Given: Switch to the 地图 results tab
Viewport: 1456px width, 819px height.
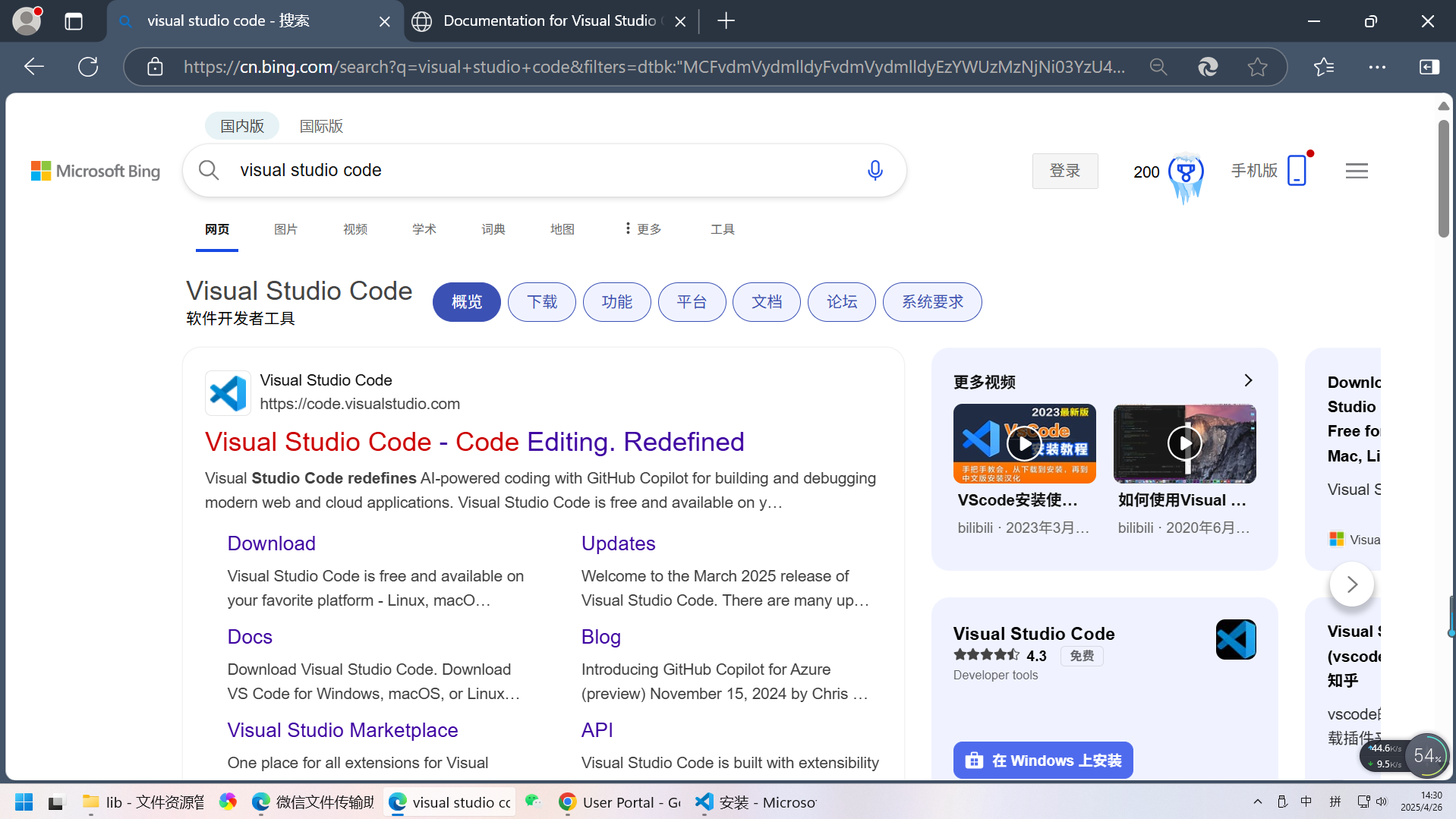Looking at the screenshot, I should click(x=563, y=229).
